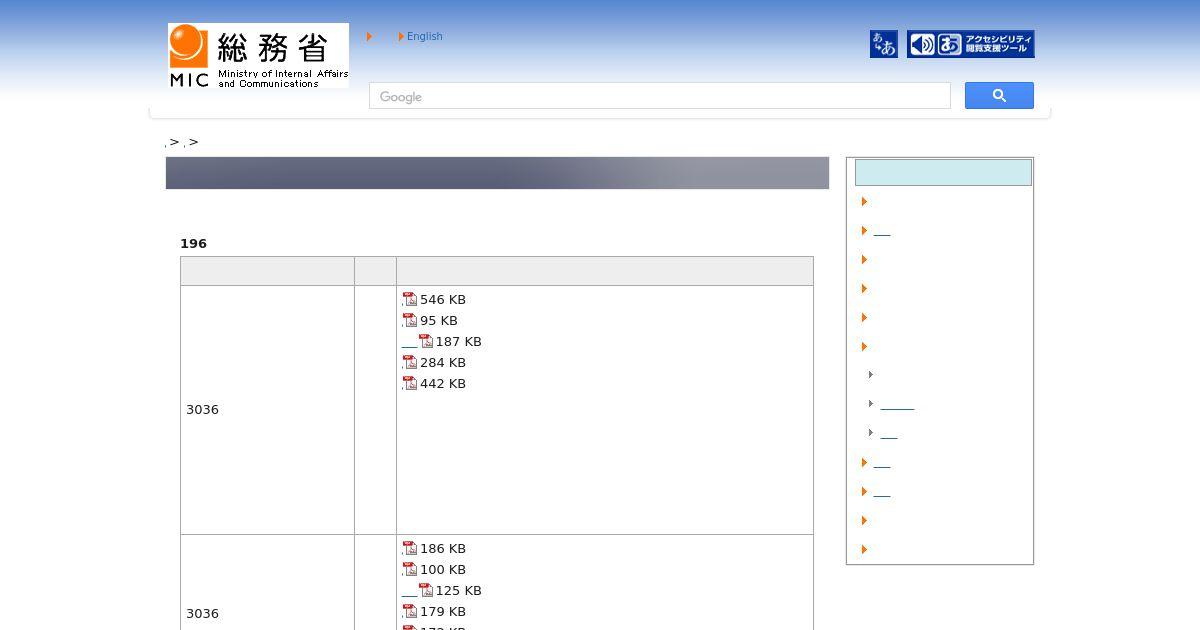Click the orange arrow beside English
This screenshot has height=630, width=1200.
coord(401,37)
